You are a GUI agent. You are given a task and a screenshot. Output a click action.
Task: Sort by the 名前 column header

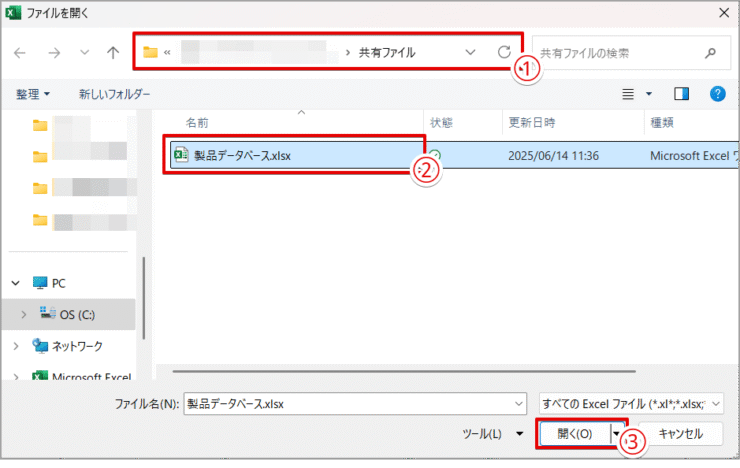point(197,123)
